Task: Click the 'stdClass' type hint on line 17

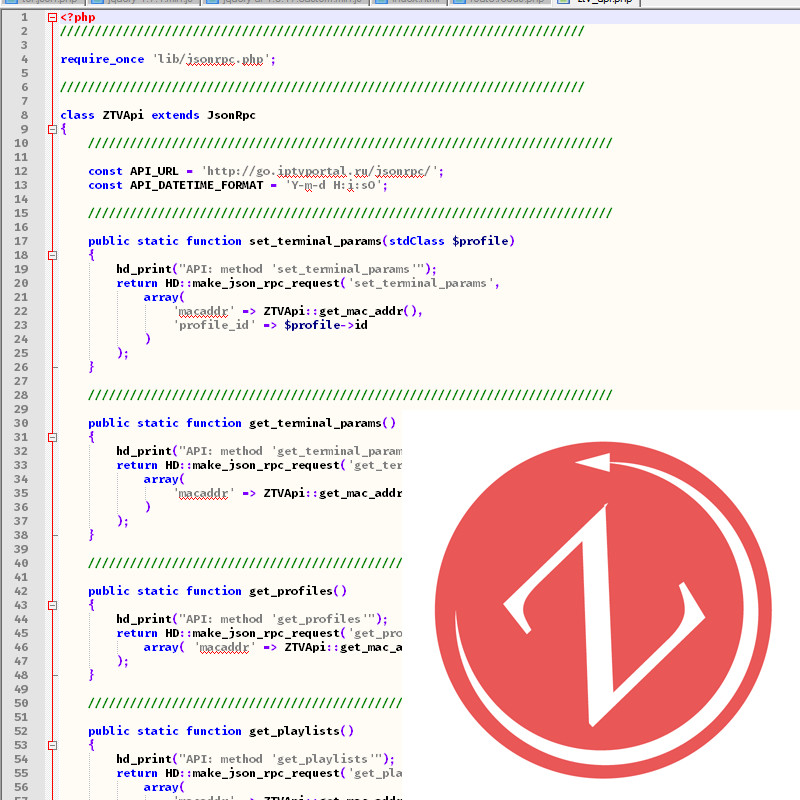Action: click(x=417, y=241)
